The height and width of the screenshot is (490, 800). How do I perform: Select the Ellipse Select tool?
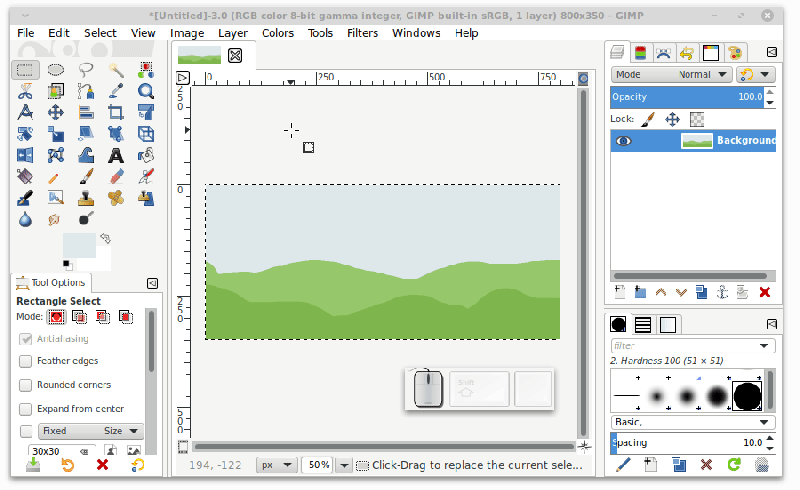click(55, 69)
